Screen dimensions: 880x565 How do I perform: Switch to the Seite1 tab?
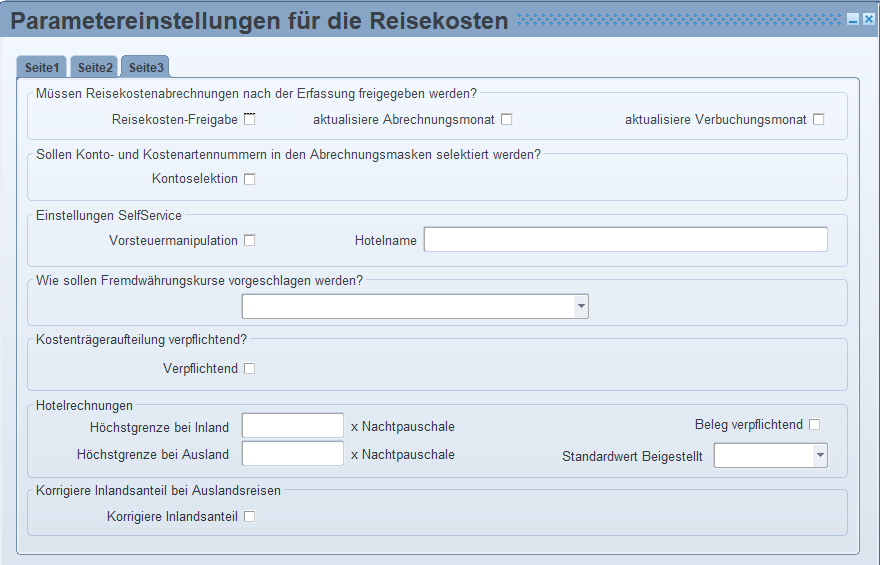point(42,67)
